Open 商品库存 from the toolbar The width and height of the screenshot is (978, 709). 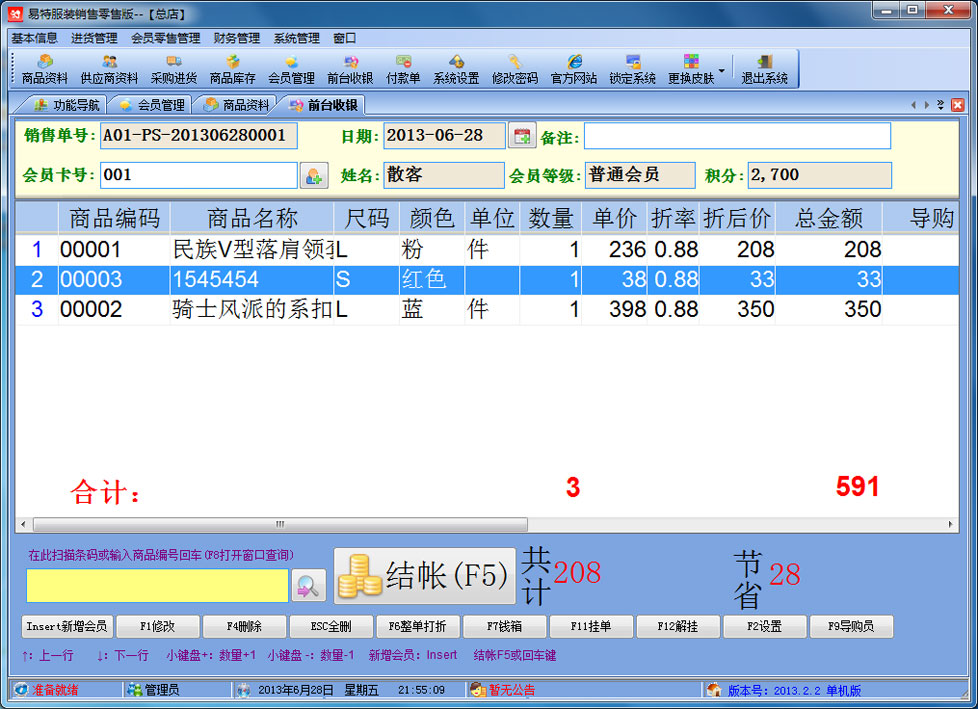232,69
